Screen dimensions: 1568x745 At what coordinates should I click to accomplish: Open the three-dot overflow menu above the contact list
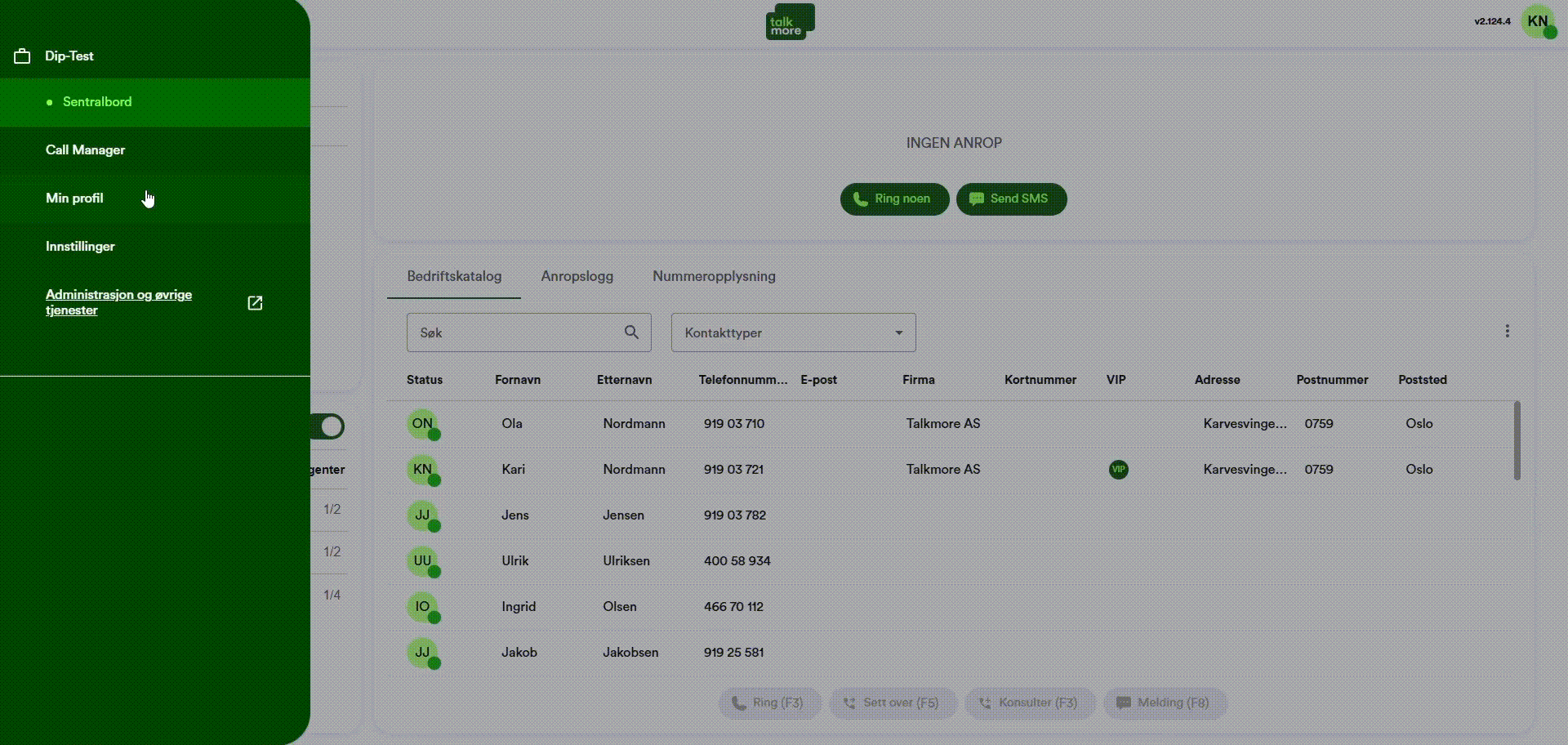click(1508, 330)
